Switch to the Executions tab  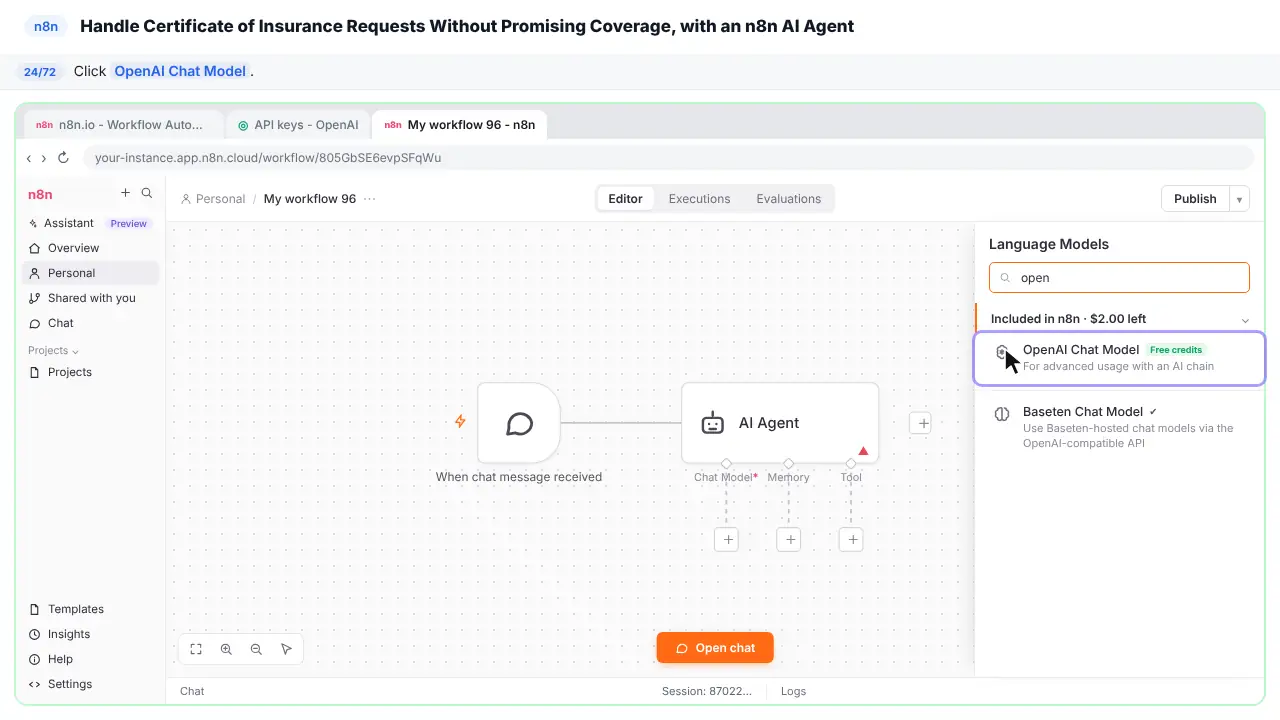pos(699,199)
